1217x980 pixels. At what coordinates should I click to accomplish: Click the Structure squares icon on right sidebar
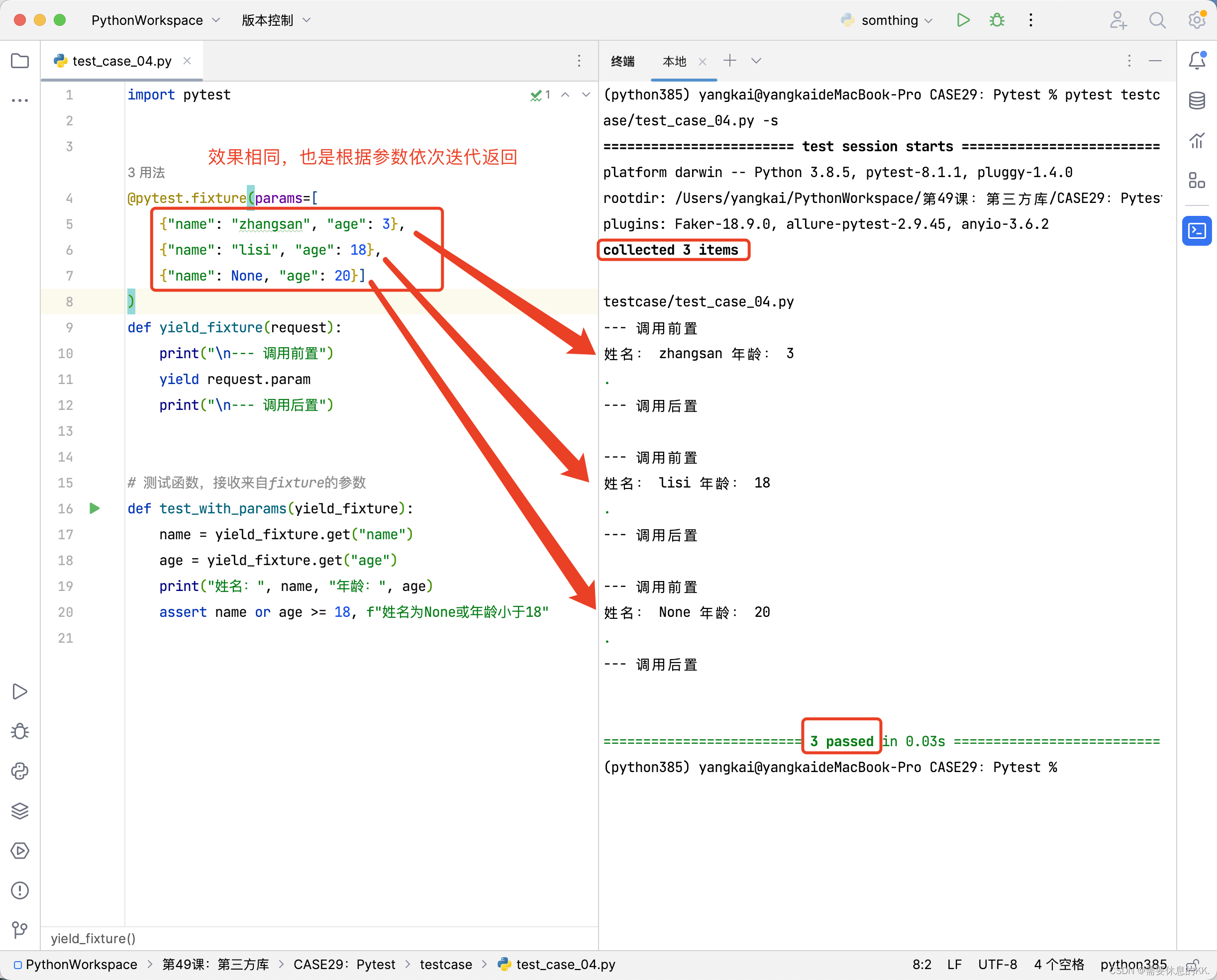[1196, 181]
